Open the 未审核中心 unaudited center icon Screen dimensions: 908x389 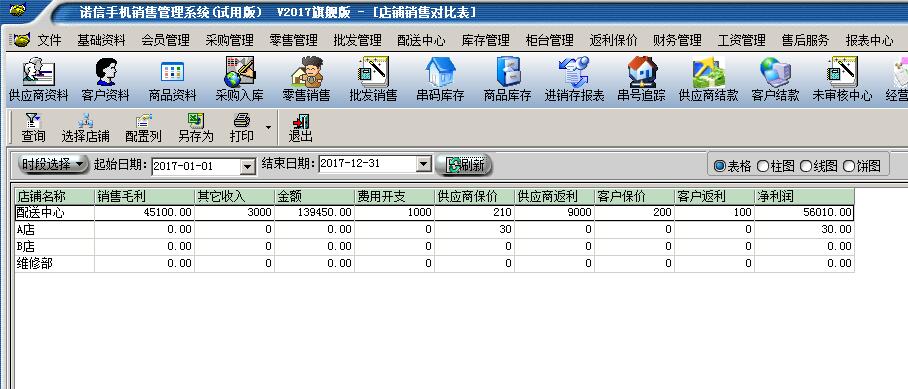pos(842,79)
